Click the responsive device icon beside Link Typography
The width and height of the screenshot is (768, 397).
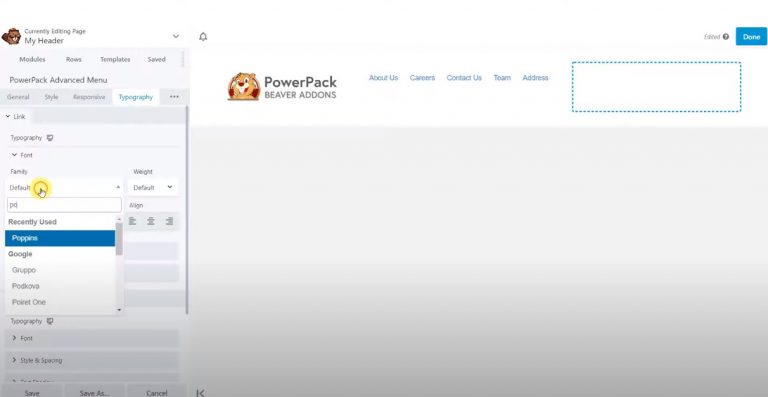point(50,138)
